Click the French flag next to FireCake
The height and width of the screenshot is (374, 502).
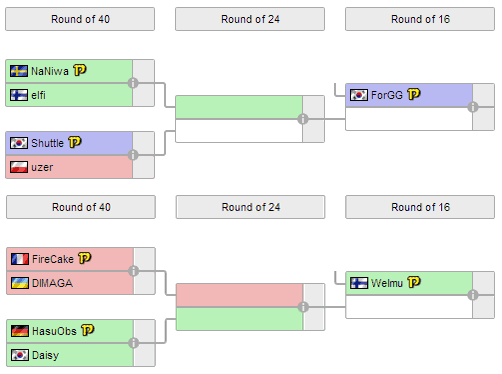20,259
